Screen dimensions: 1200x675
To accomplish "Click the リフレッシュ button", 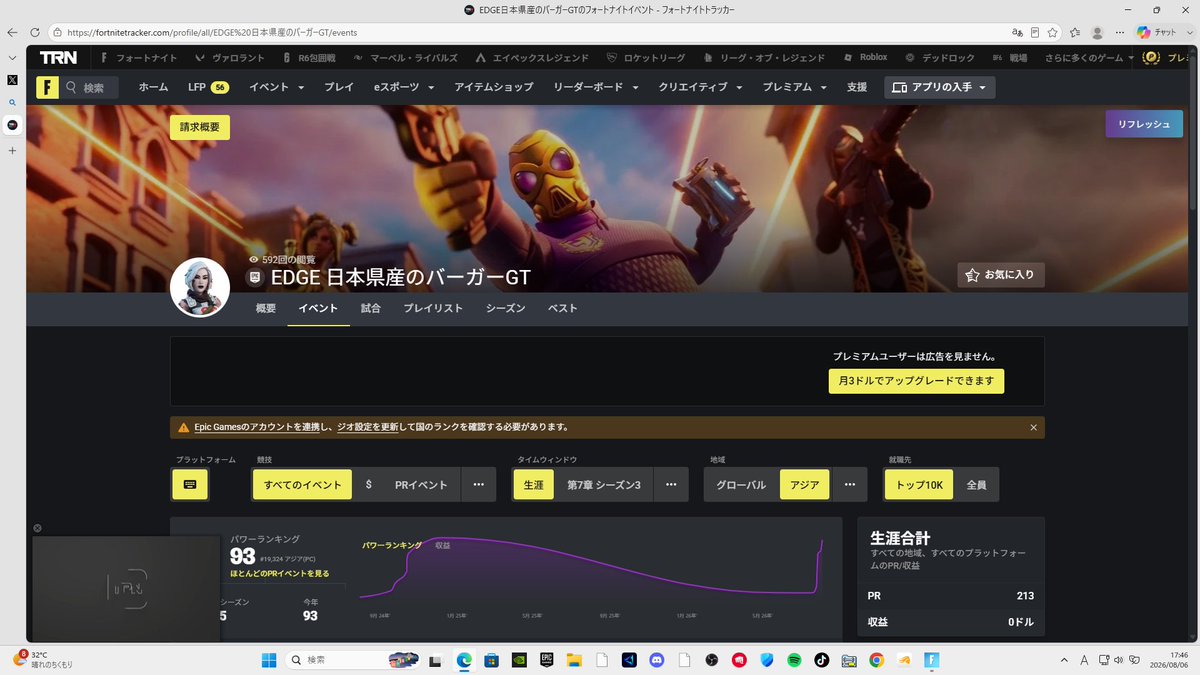I will coord(1144,124).
